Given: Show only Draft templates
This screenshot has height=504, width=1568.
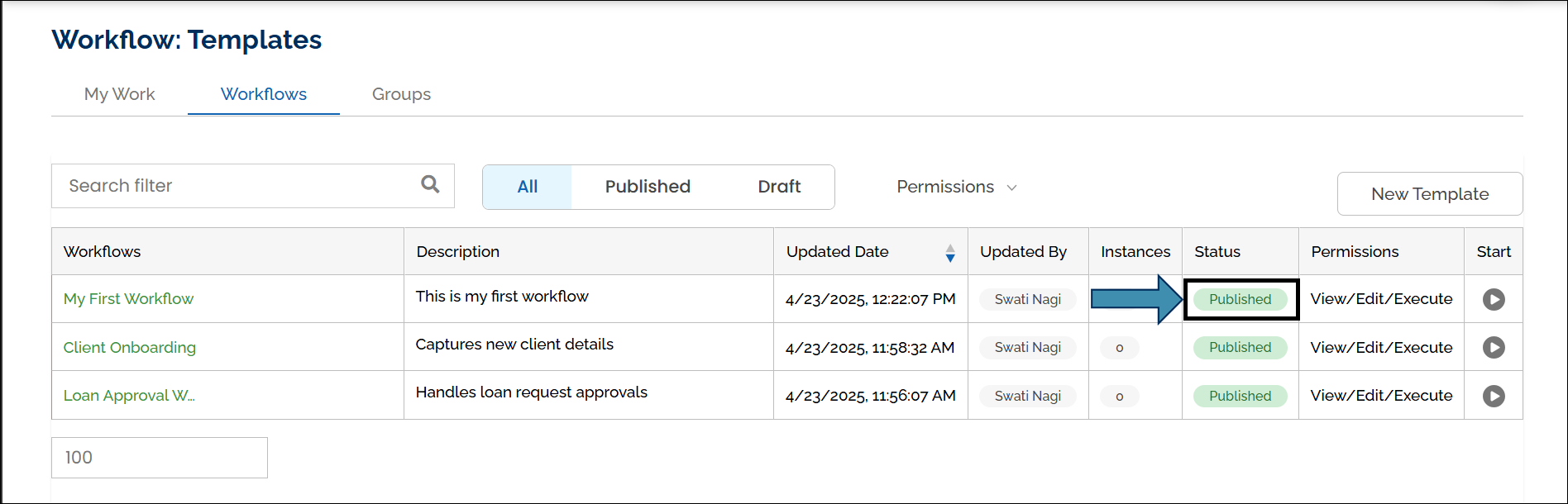Looking at the screenshot, I should point(779,187).
